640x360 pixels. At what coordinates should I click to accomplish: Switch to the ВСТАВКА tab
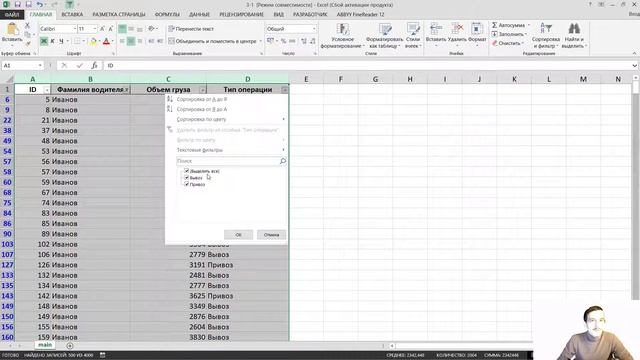pyautogui.click(x=72, y=15)
